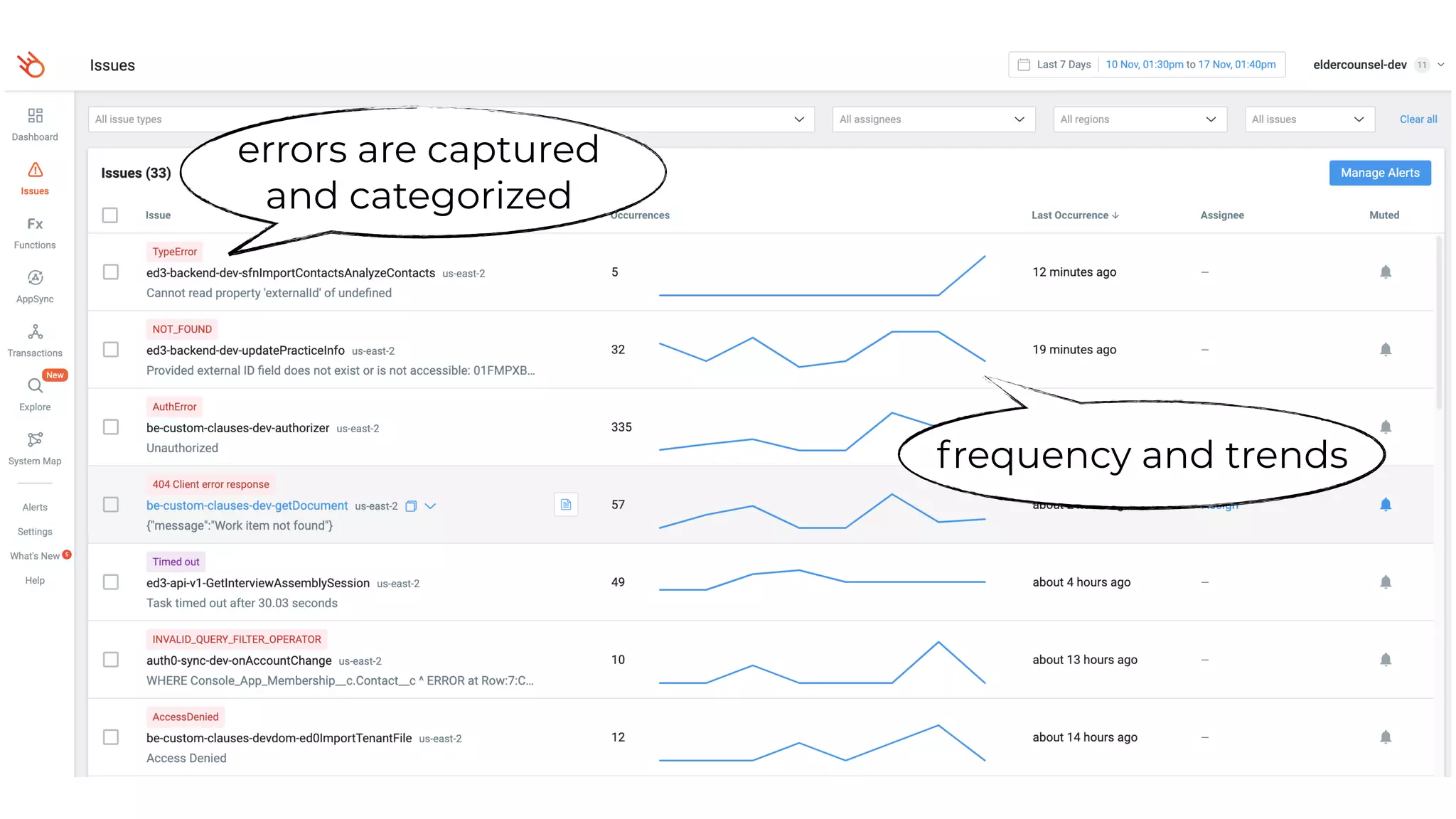Open the All regions dropdown
Image resolution: width=1456 pixels, height=819 pixels.
click(x=1140, y=119)
